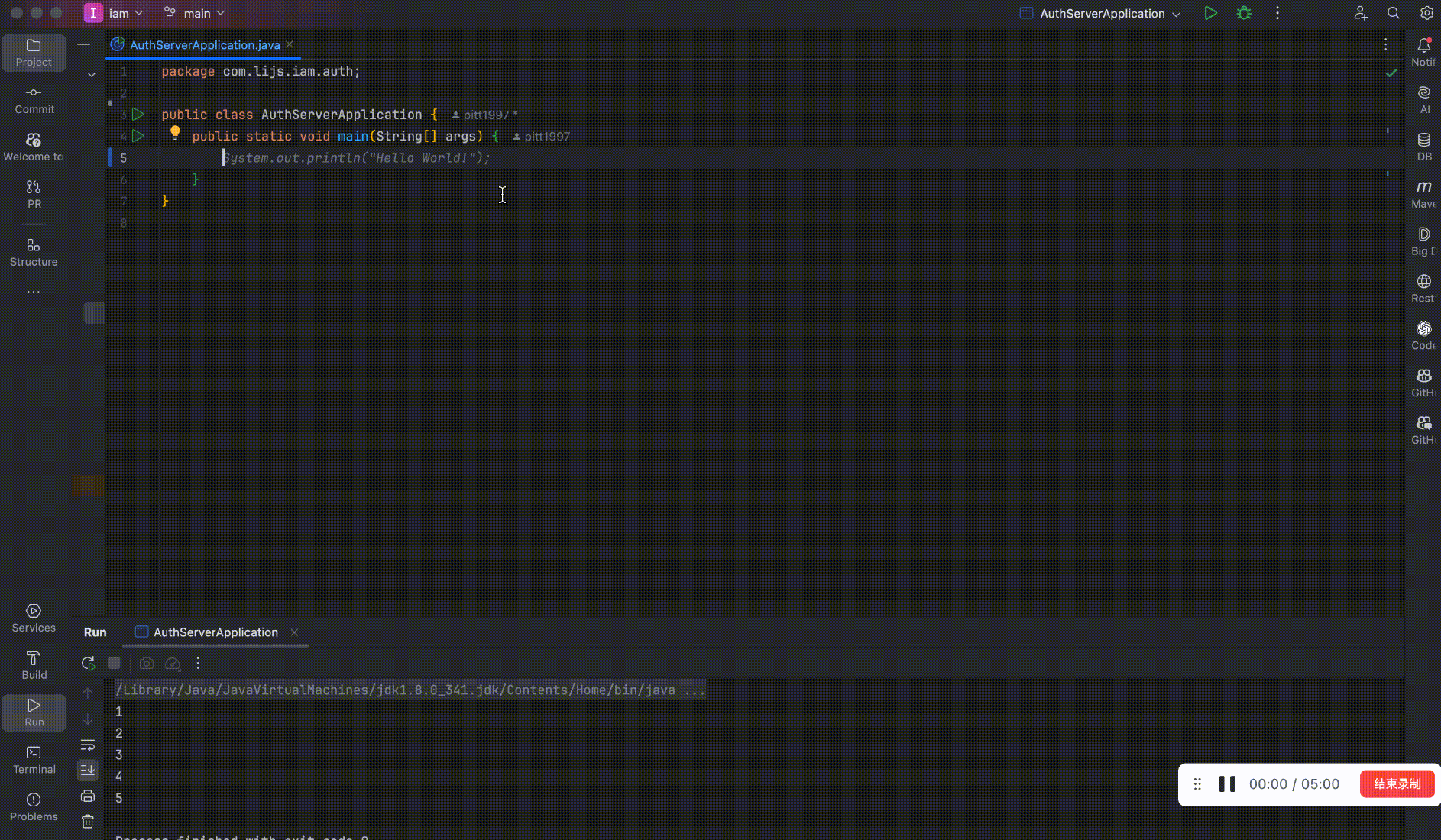
Task: Open the Structure panel icon
Action: pyautogui.click(x=34, y=253)
